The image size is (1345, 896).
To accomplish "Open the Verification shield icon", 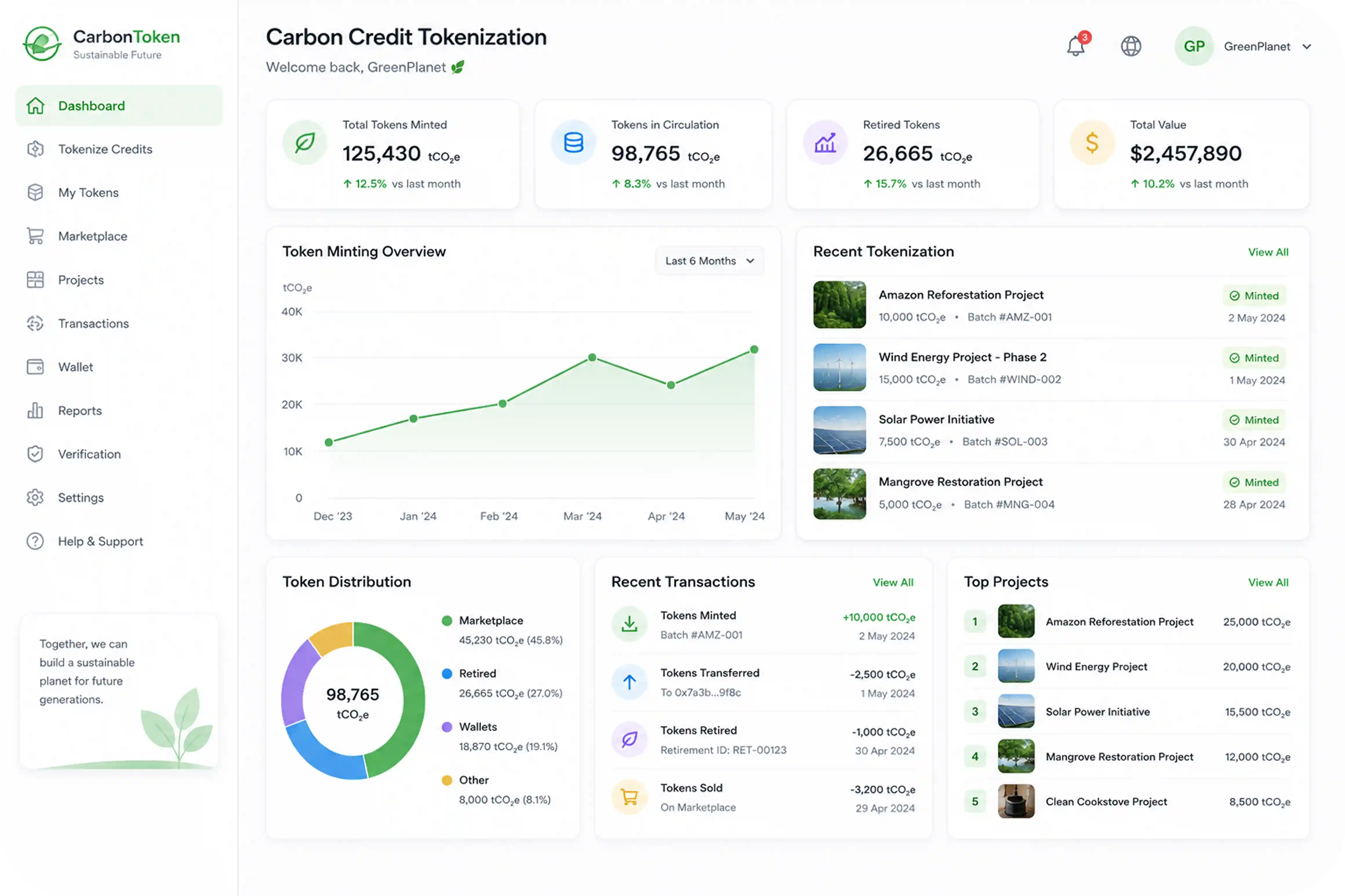I will pyautogui.click(x=35, y=454).
